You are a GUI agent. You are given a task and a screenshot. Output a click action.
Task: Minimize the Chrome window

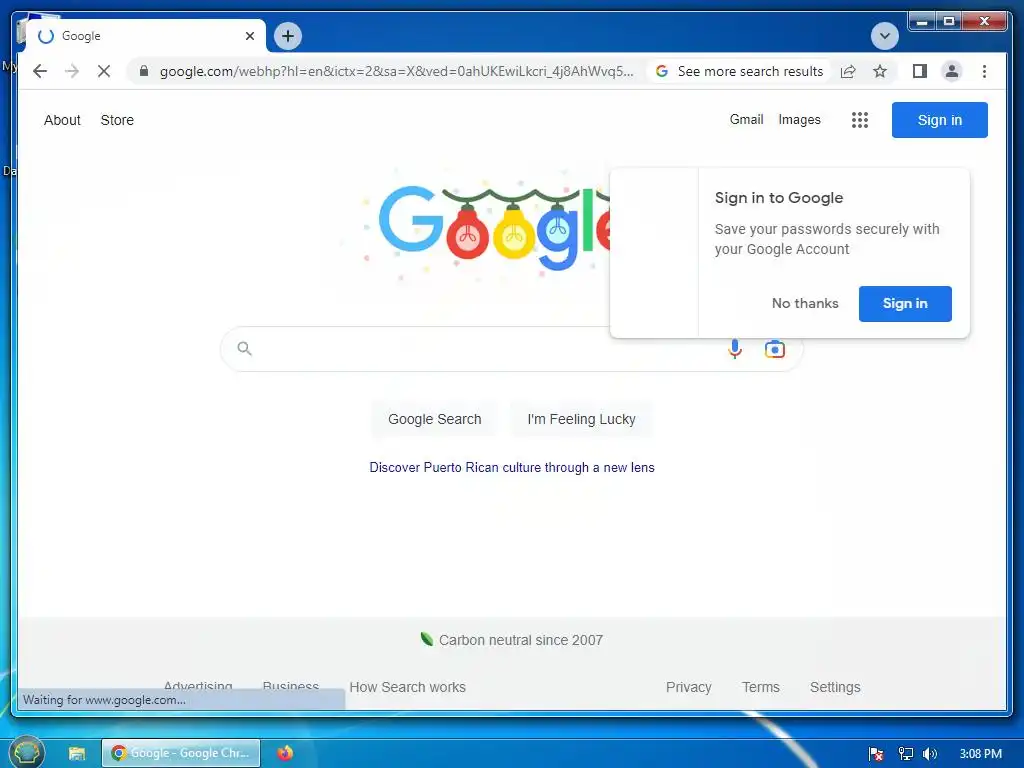pos(921,22)
